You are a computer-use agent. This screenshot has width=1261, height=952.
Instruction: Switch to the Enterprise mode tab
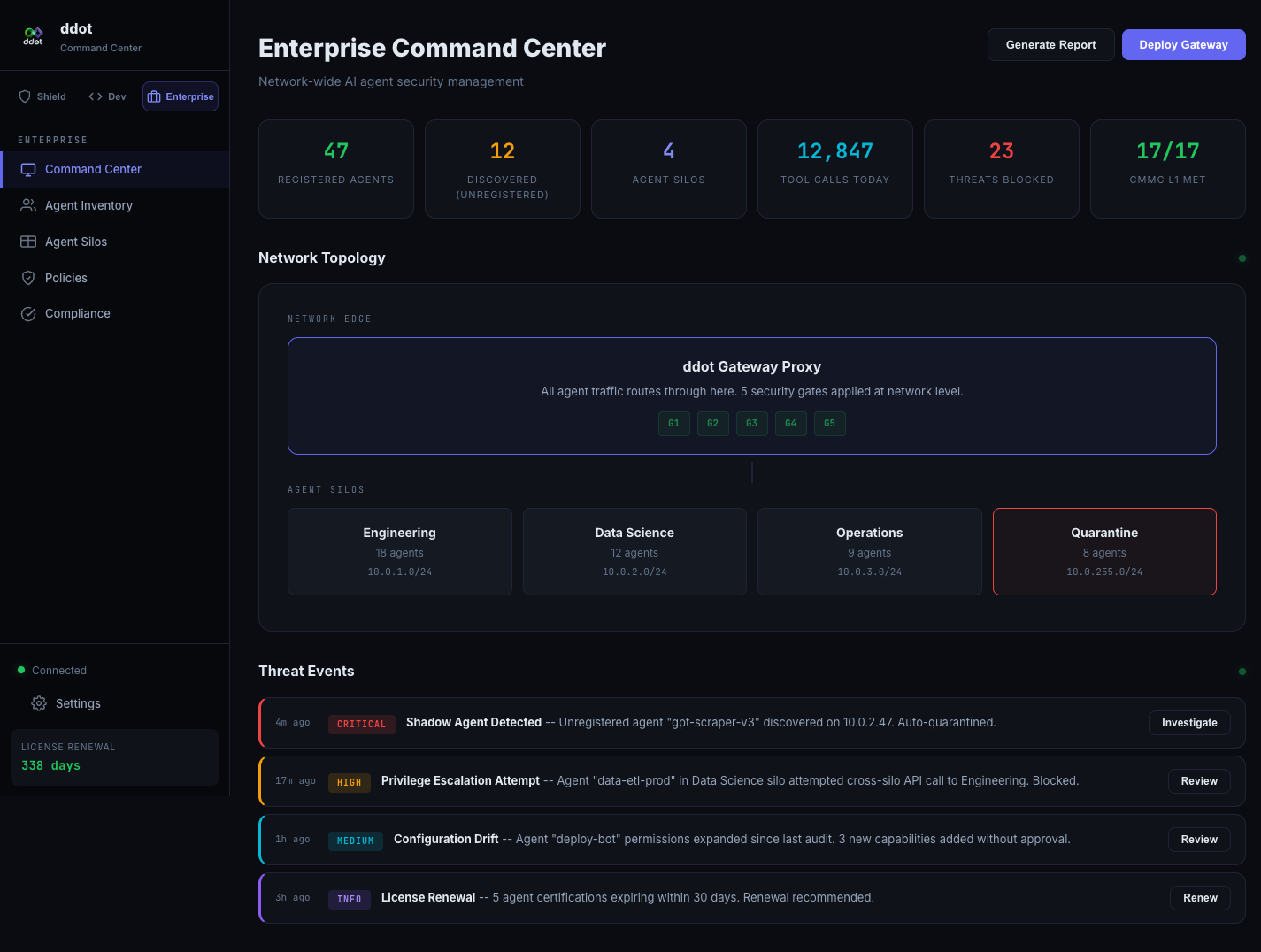click(180, 96)
